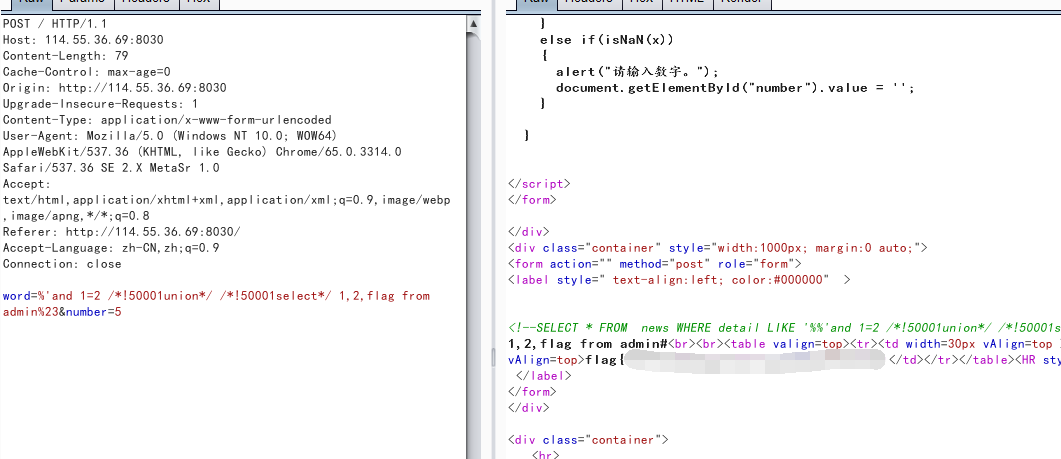
Task: Click the form action="" method="post" line
Action: [x=655, y=264]
